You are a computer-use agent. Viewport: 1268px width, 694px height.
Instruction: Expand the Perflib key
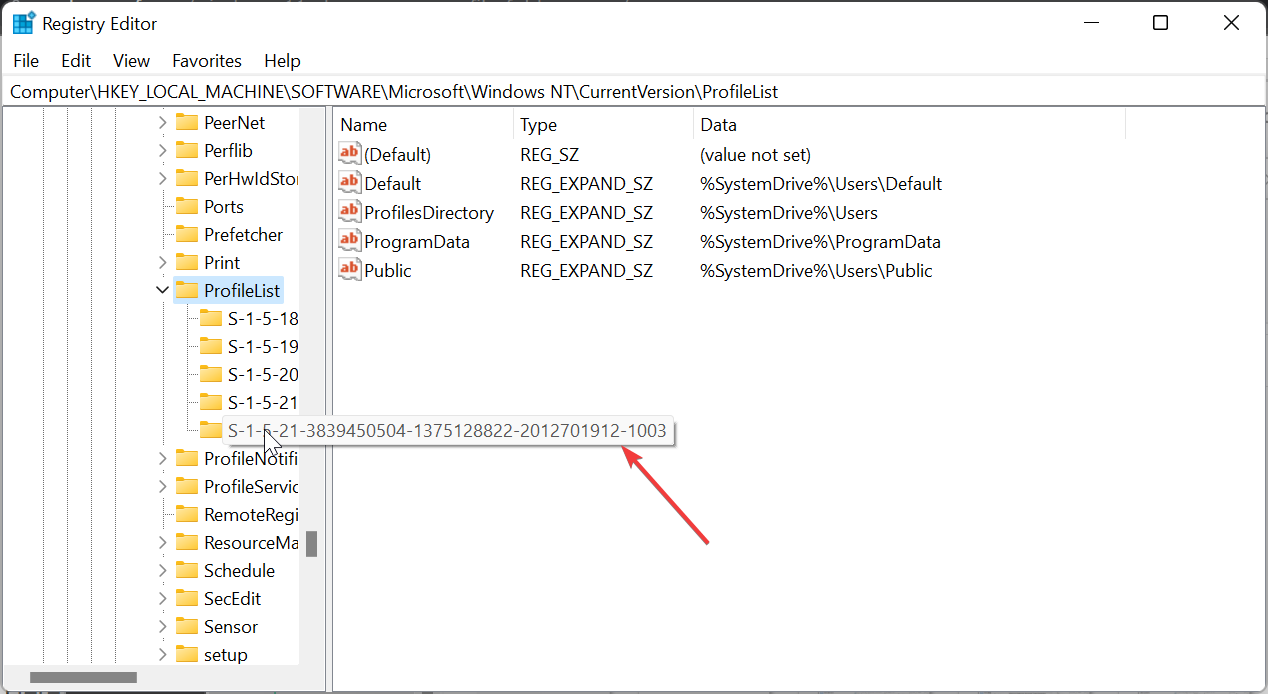163,151
